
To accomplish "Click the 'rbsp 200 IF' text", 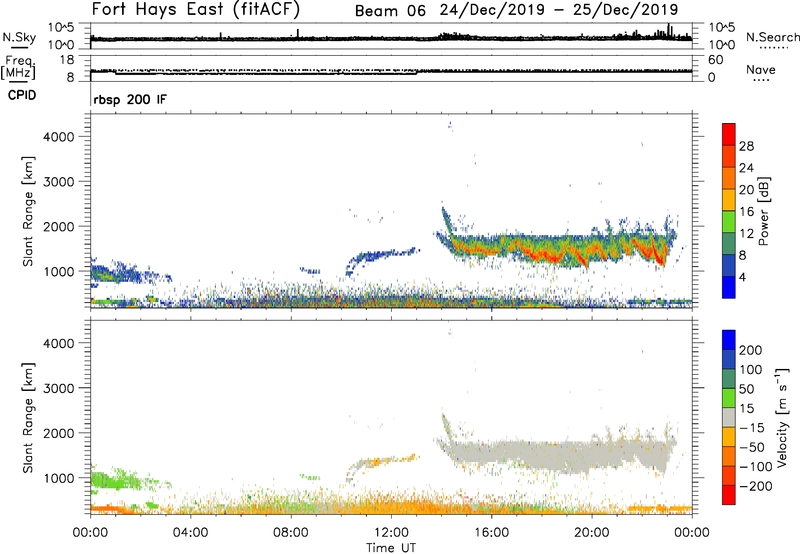I will click(130, 100).
